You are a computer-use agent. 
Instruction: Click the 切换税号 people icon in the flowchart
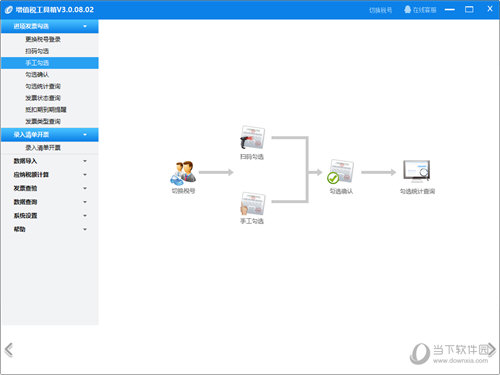(x=183, y=173)
